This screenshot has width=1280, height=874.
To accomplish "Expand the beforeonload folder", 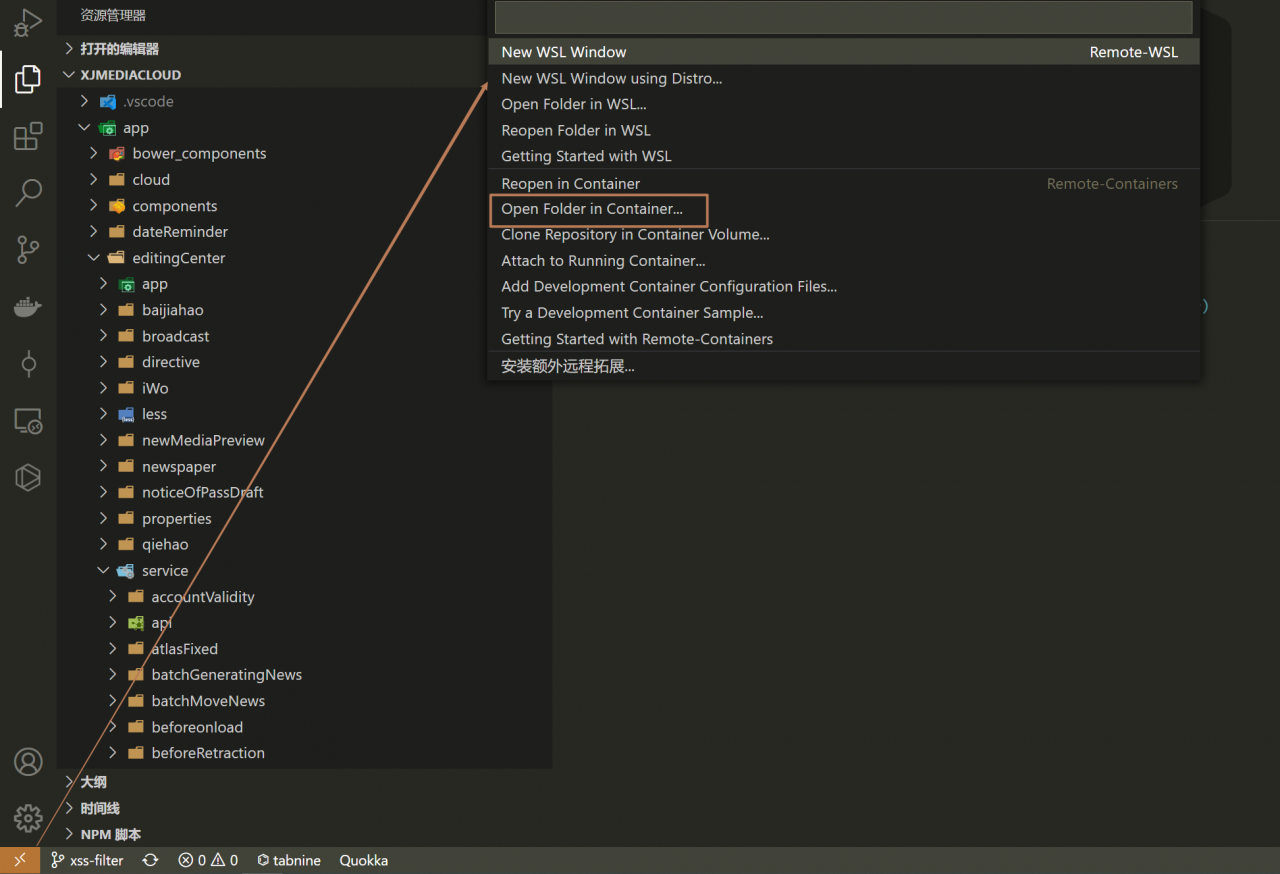I will (304, 727).
